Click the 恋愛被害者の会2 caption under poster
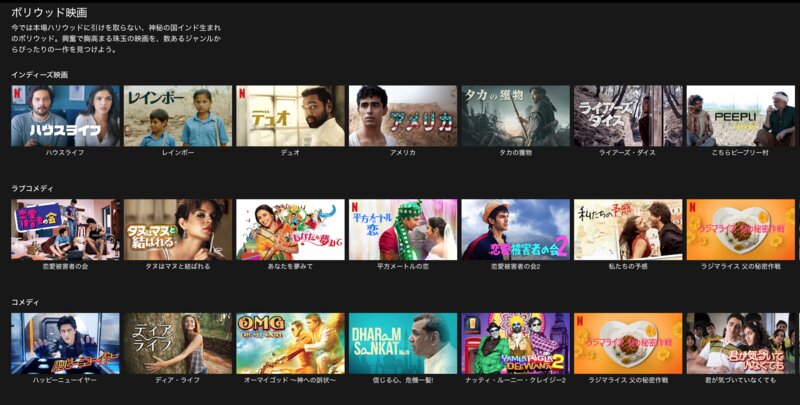800x405 pixels. pyautogui.click(x=515, y=266)
